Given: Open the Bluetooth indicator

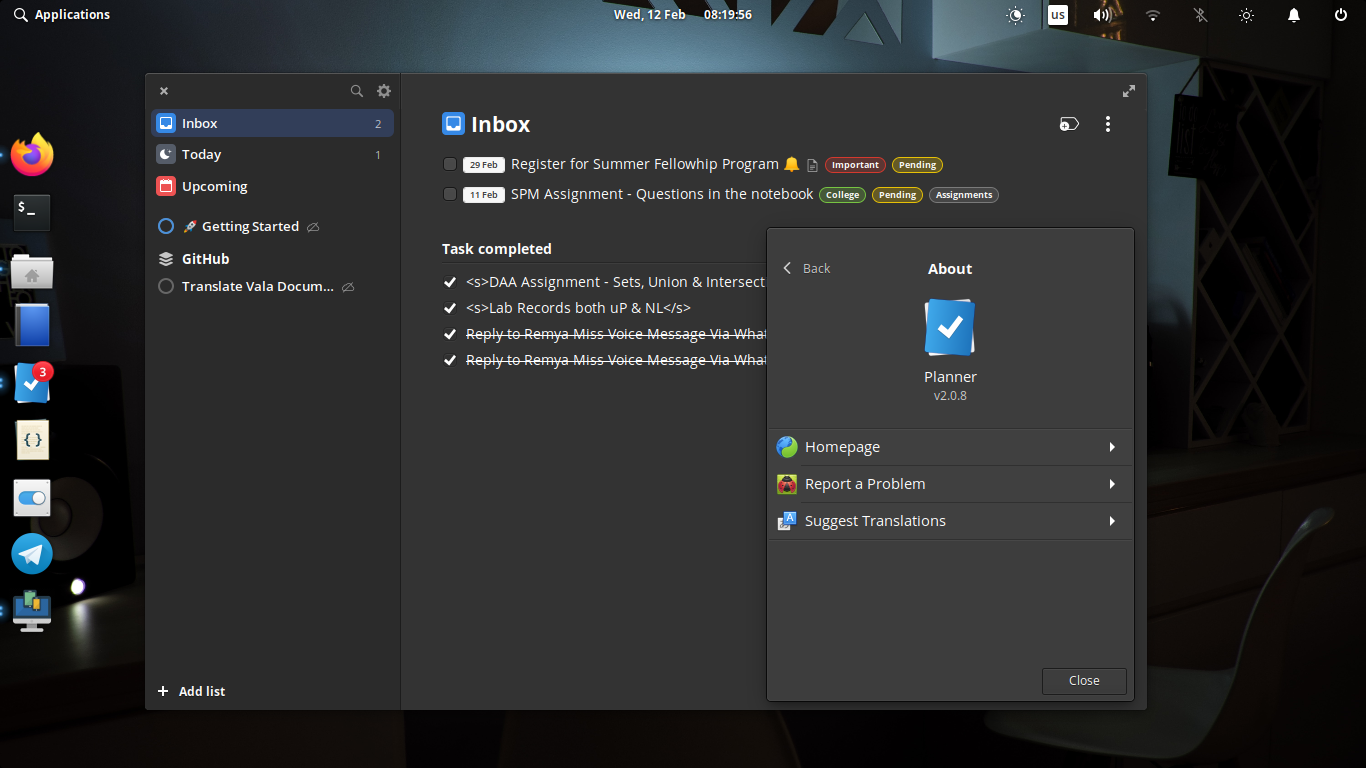Looking at the screenshot, I should point(1200,15).
